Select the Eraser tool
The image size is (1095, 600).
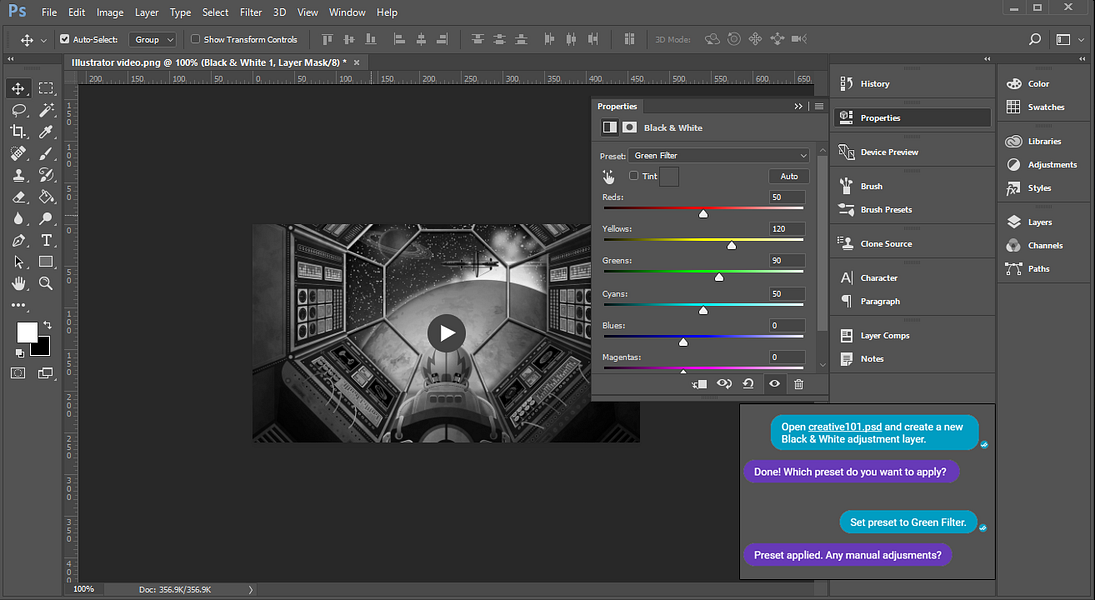(x=18, y=197)
